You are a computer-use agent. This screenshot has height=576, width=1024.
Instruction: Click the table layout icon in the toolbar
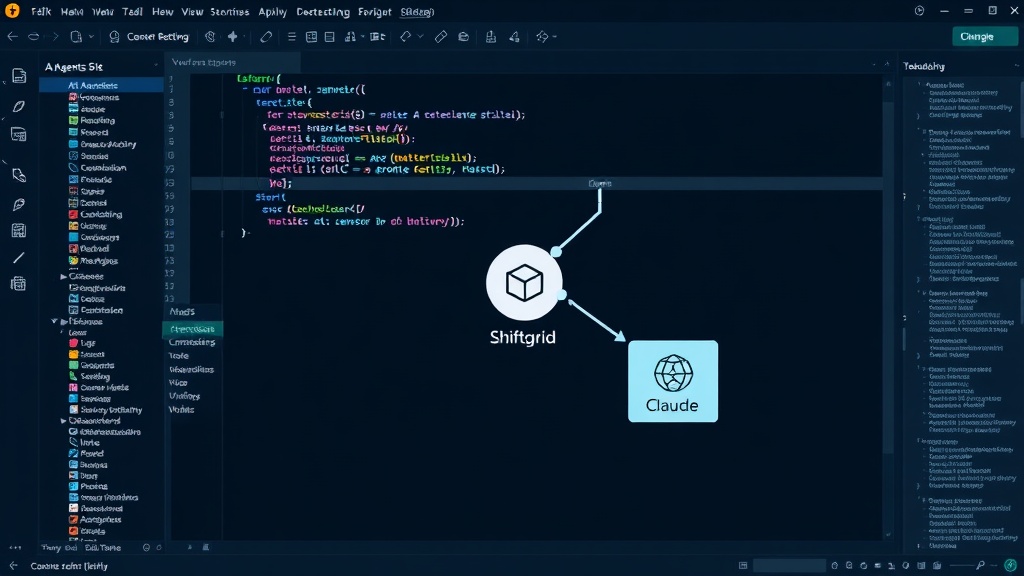(312, 37)
